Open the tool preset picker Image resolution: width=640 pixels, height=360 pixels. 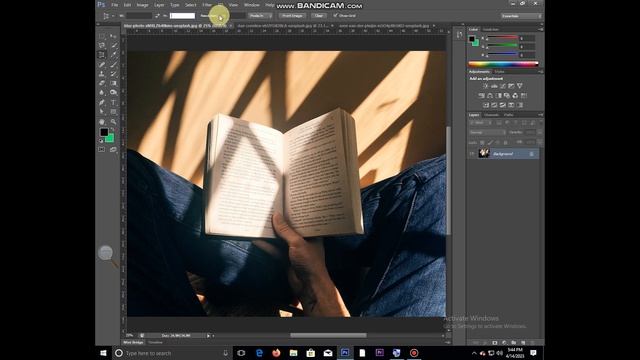click(x=107, y=16)
